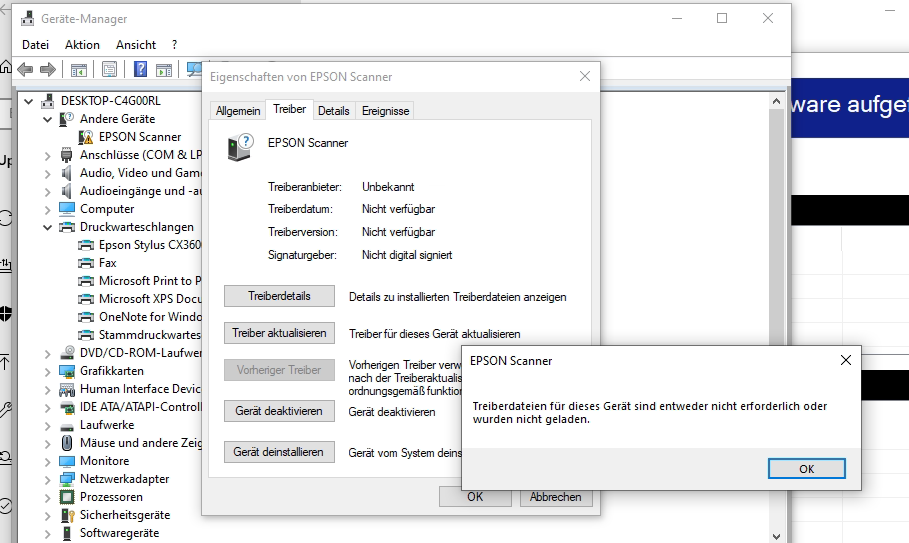Click the EPSON Scanner device icon in properties
Screen dimensions: 909x543
pos(240,147)
